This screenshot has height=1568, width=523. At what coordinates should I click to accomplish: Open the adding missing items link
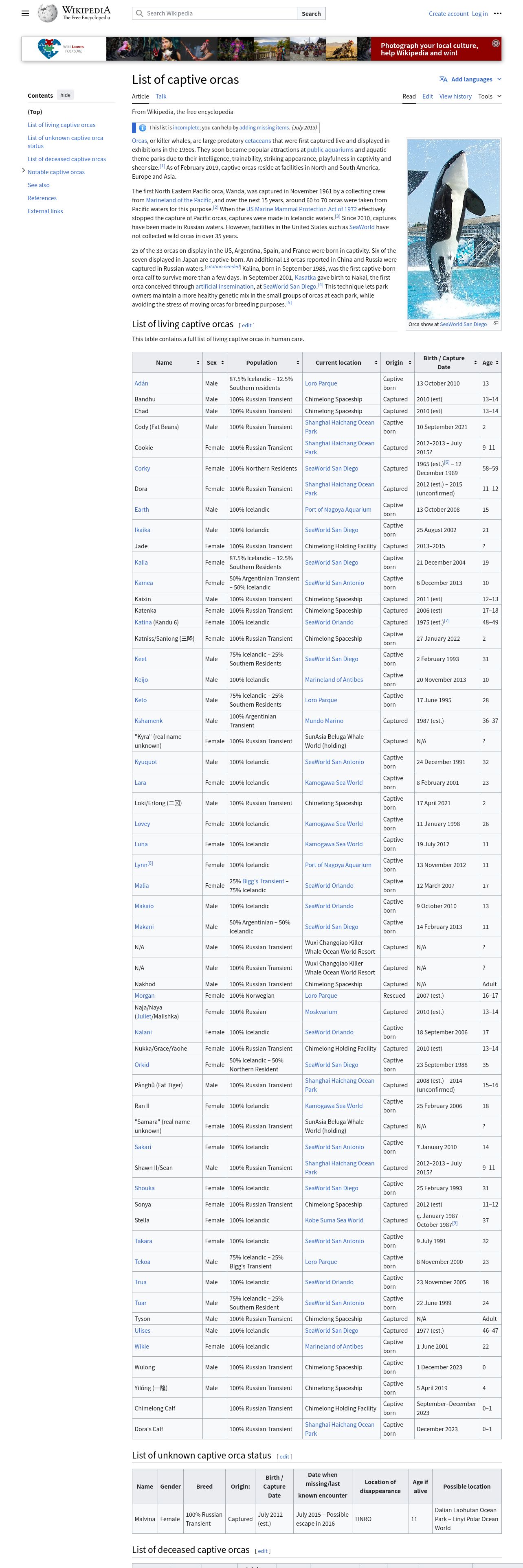[x=264, y=128]
